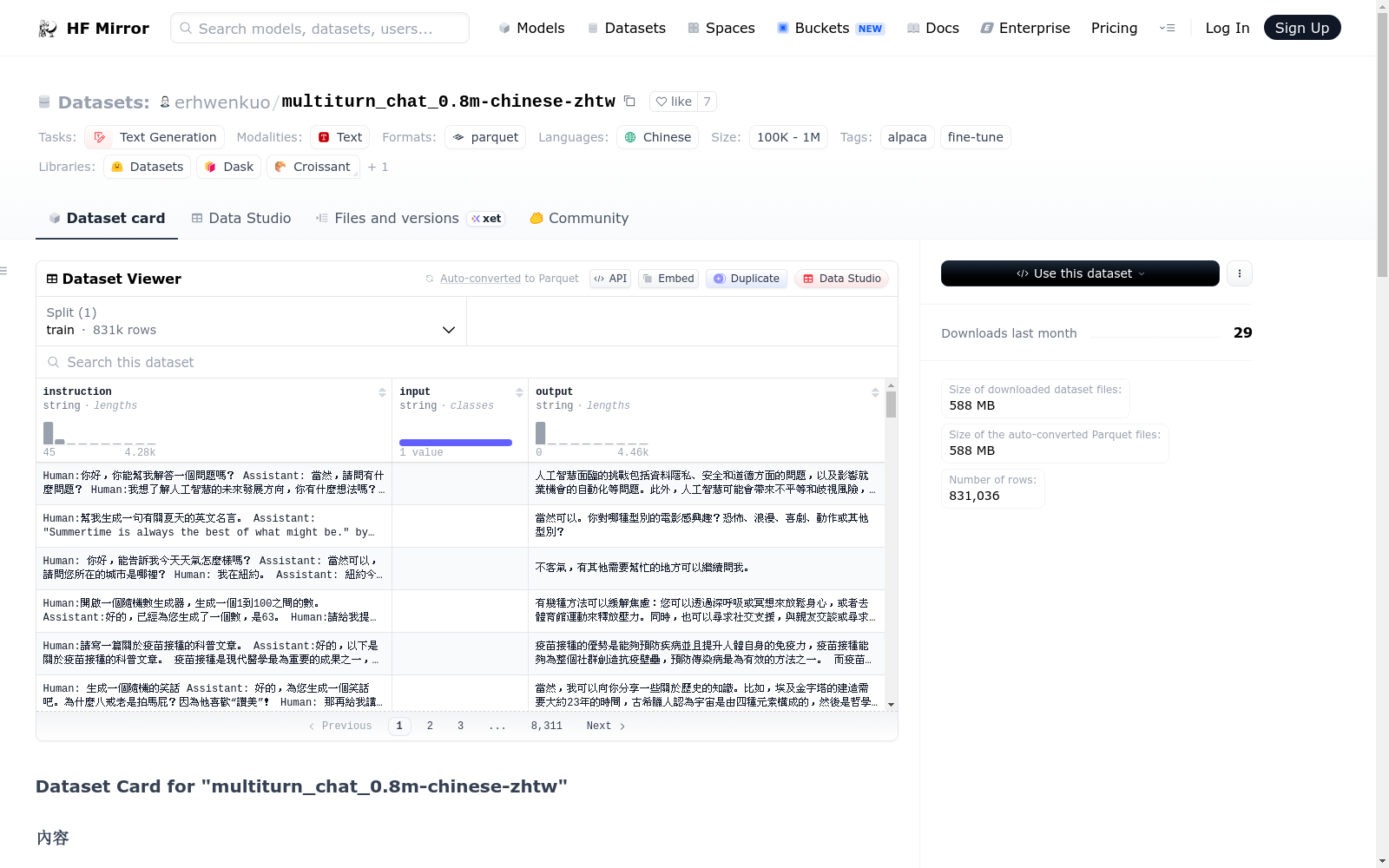The width and height of the screenshot is (1389, 868).
Task: Click the erhwenkuo author link
Action: pyautogui.click(x=222, y=102)
